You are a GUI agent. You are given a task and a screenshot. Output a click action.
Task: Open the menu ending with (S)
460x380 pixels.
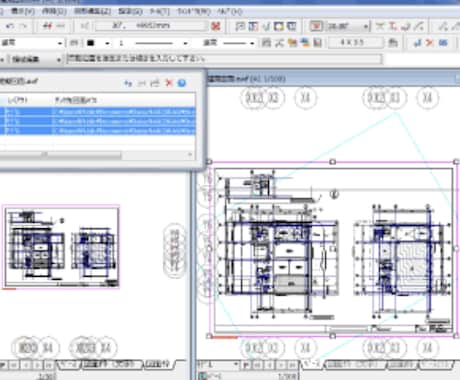[130, 11]
